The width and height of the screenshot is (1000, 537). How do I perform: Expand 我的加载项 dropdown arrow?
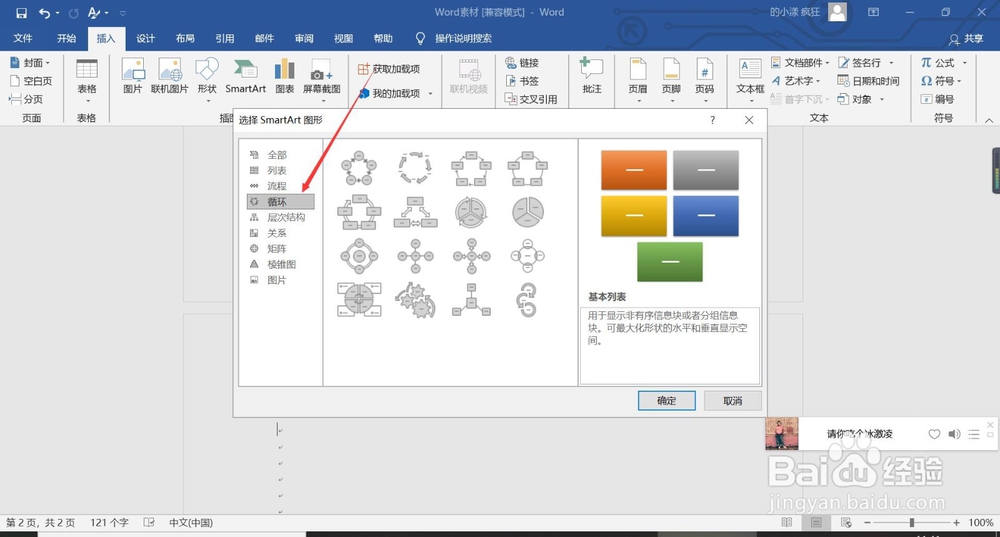click(430, 94)
